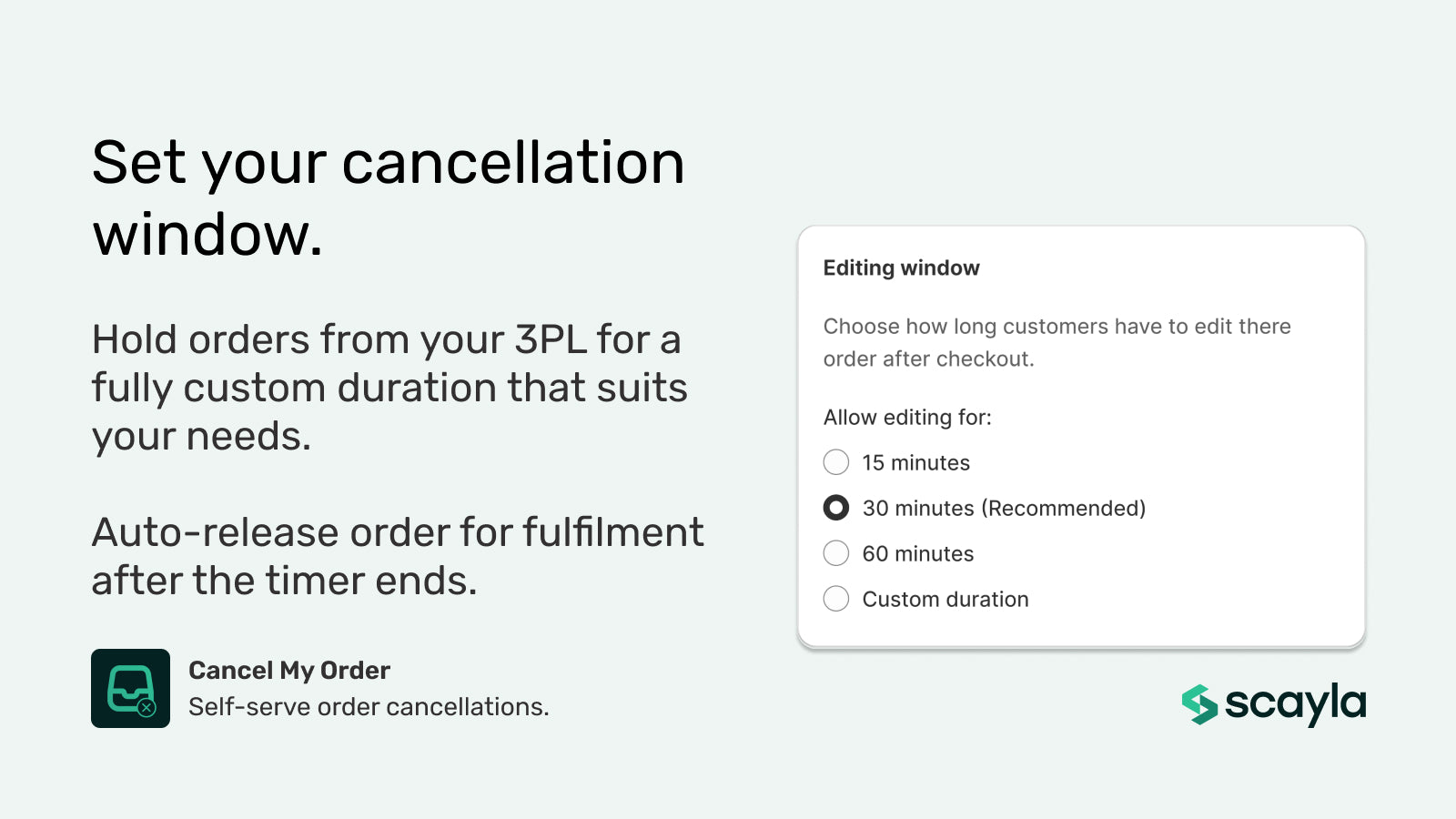Image resolution: width=1456 pixels, height=819 pixels.
Task: Click 'Self-serve order cancellations' link text
Action: [369, 706]
